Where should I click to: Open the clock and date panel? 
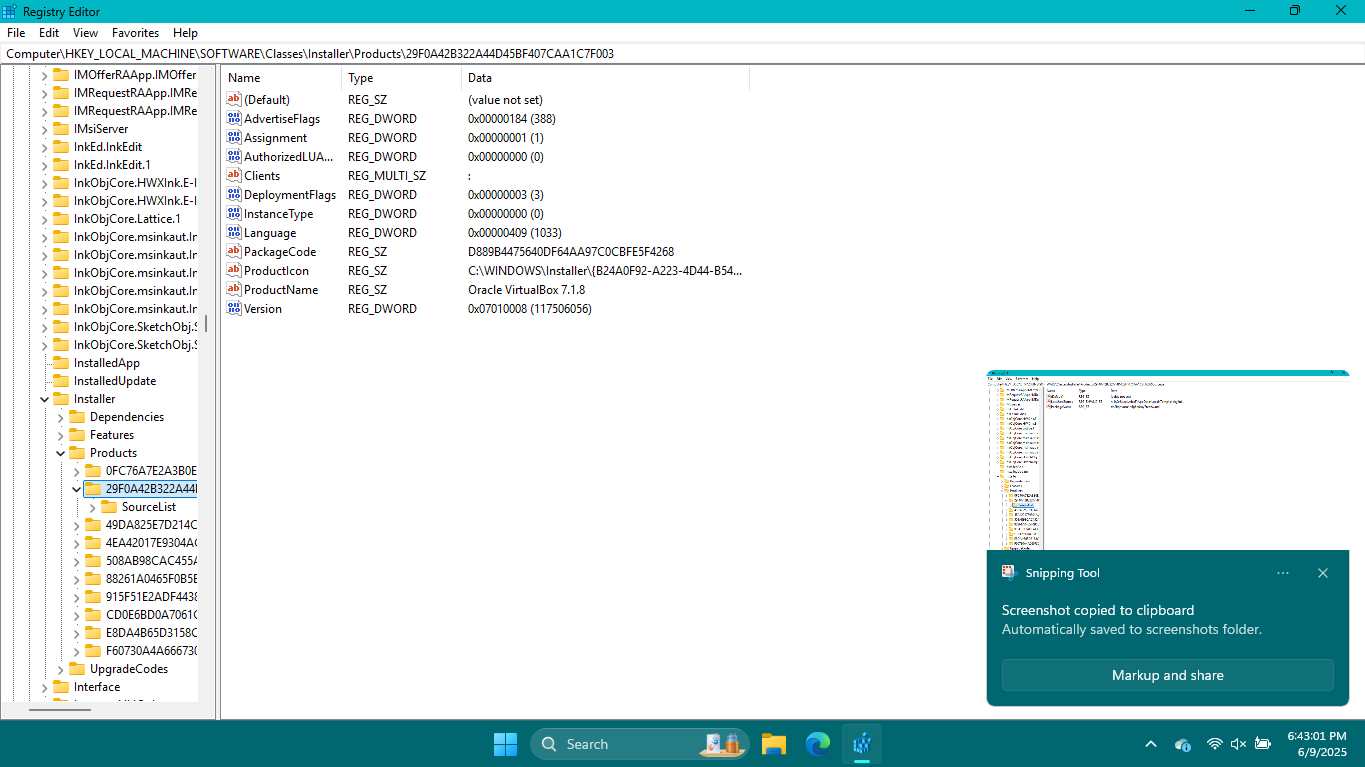click(x=1316, y=744)
